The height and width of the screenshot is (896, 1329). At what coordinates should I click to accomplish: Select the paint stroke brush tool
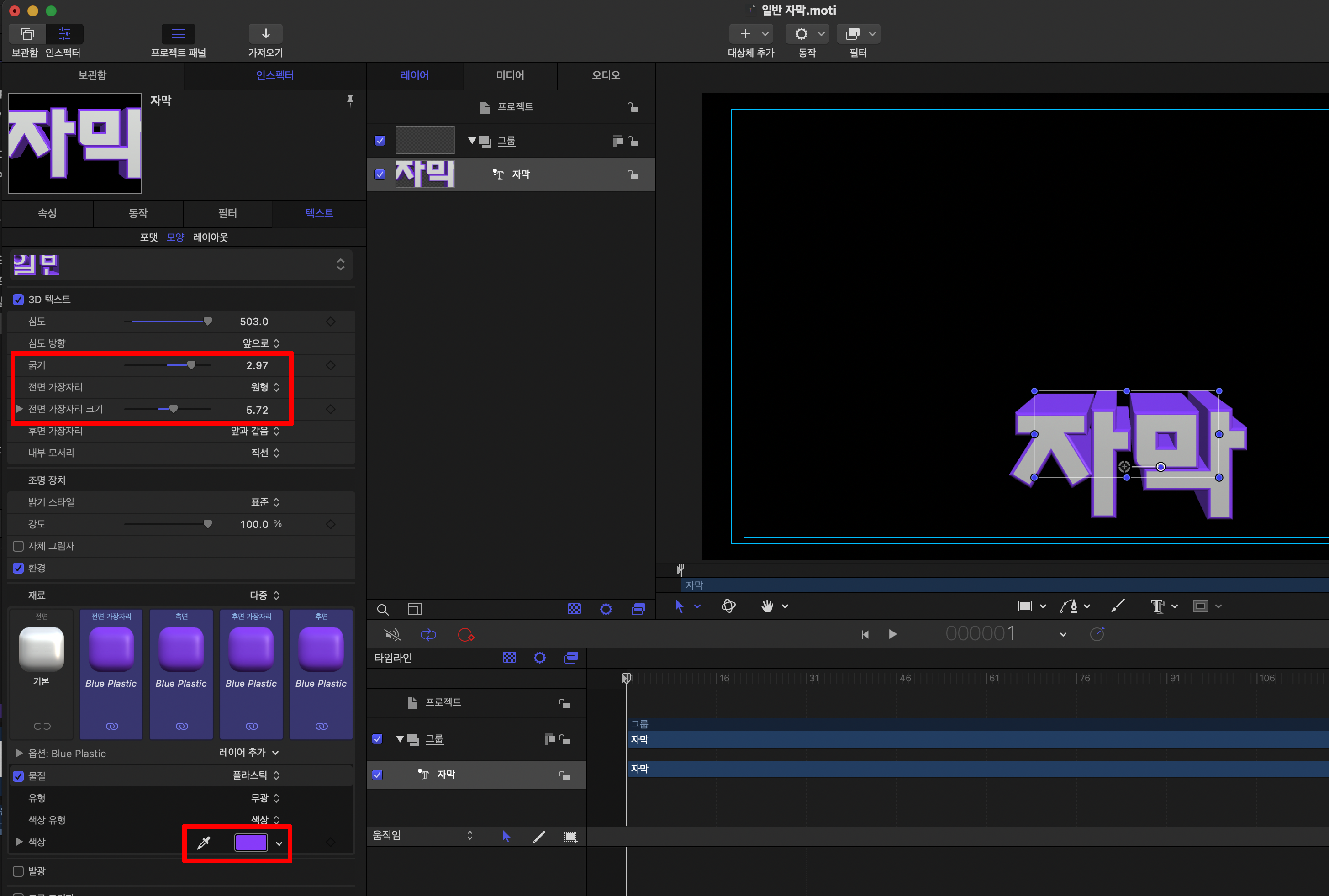point(1117,606)
